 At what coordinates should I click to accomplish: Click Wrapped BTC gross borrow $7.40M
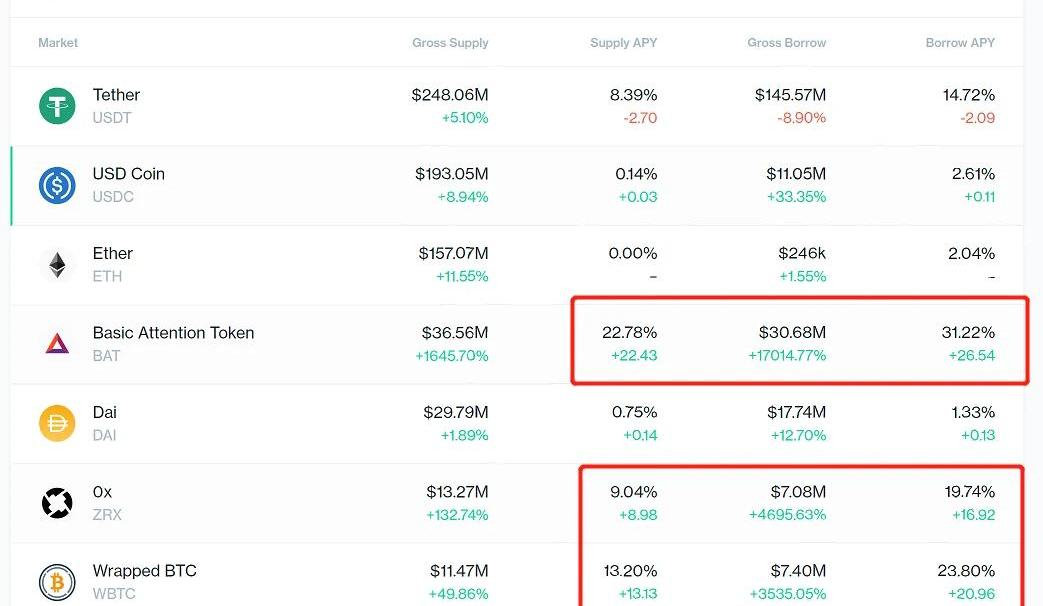tap(798, 571)
